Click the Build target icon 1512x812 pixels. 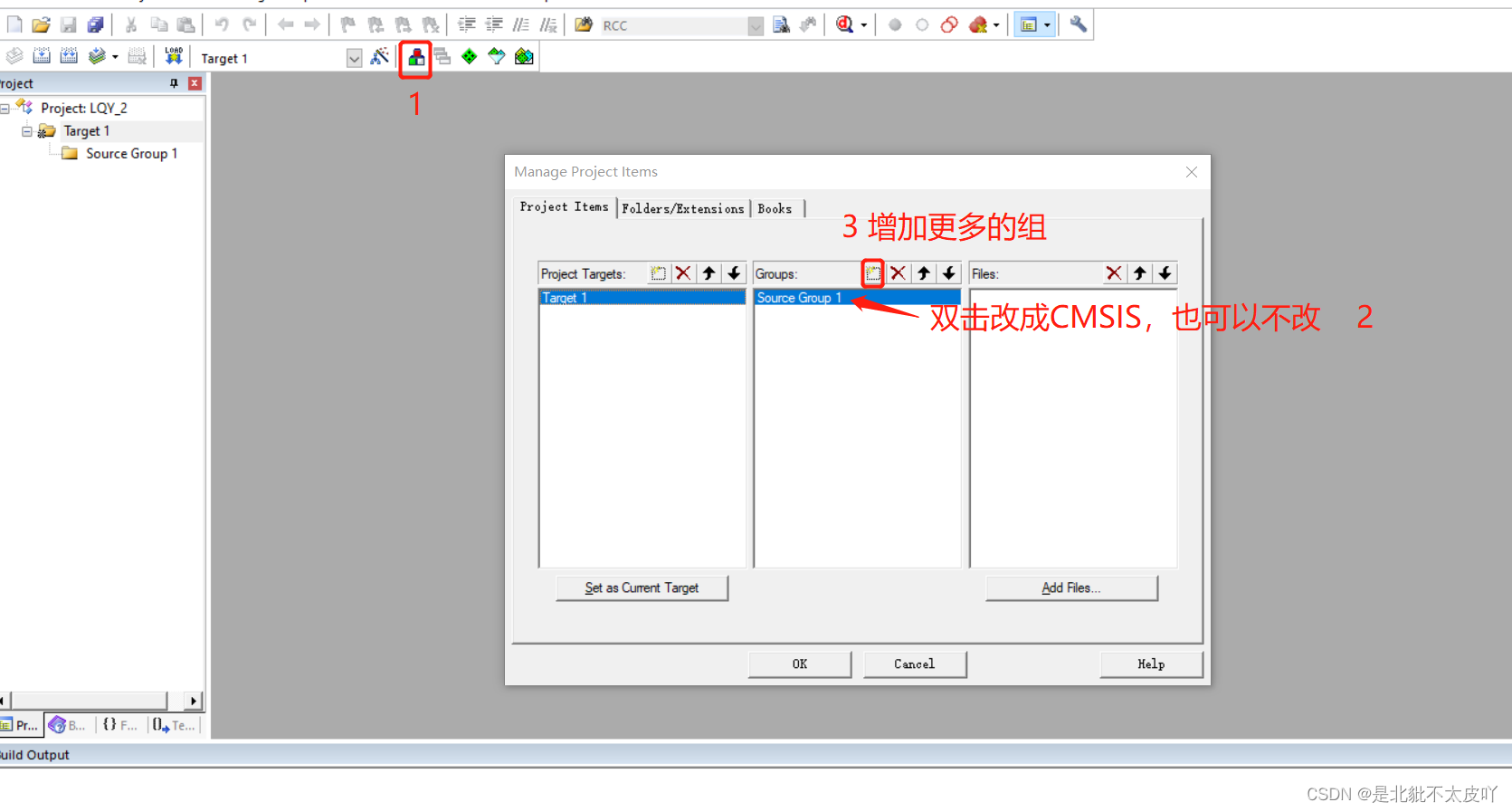pos(42,56)
